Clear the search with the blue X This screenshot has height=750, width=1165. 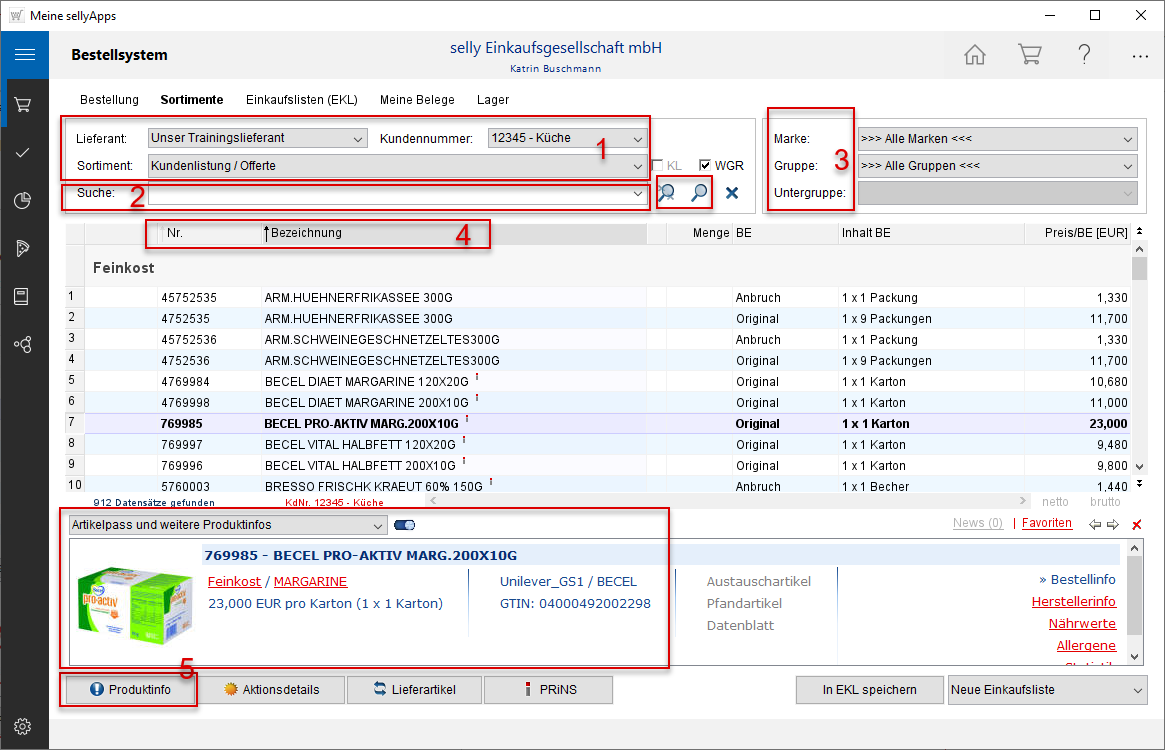click(x=732, y=193)
